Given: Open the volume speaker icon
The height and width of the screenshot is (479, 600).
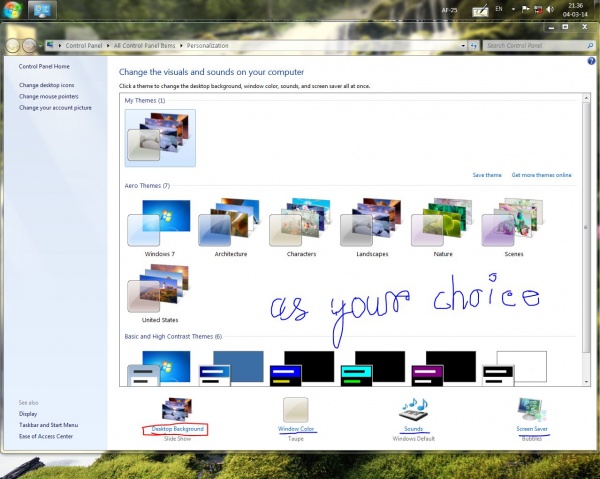Looking at the screenshot, I should pyautogui.click(x=550, y=9).
